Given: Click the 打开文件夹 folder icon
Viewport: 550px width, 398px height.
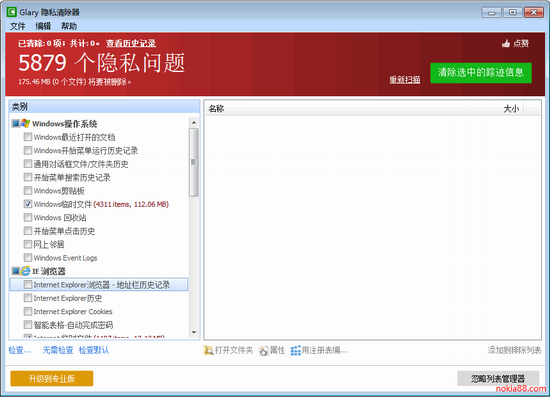Looking at the screenshot, I should [x=208, y=350].
